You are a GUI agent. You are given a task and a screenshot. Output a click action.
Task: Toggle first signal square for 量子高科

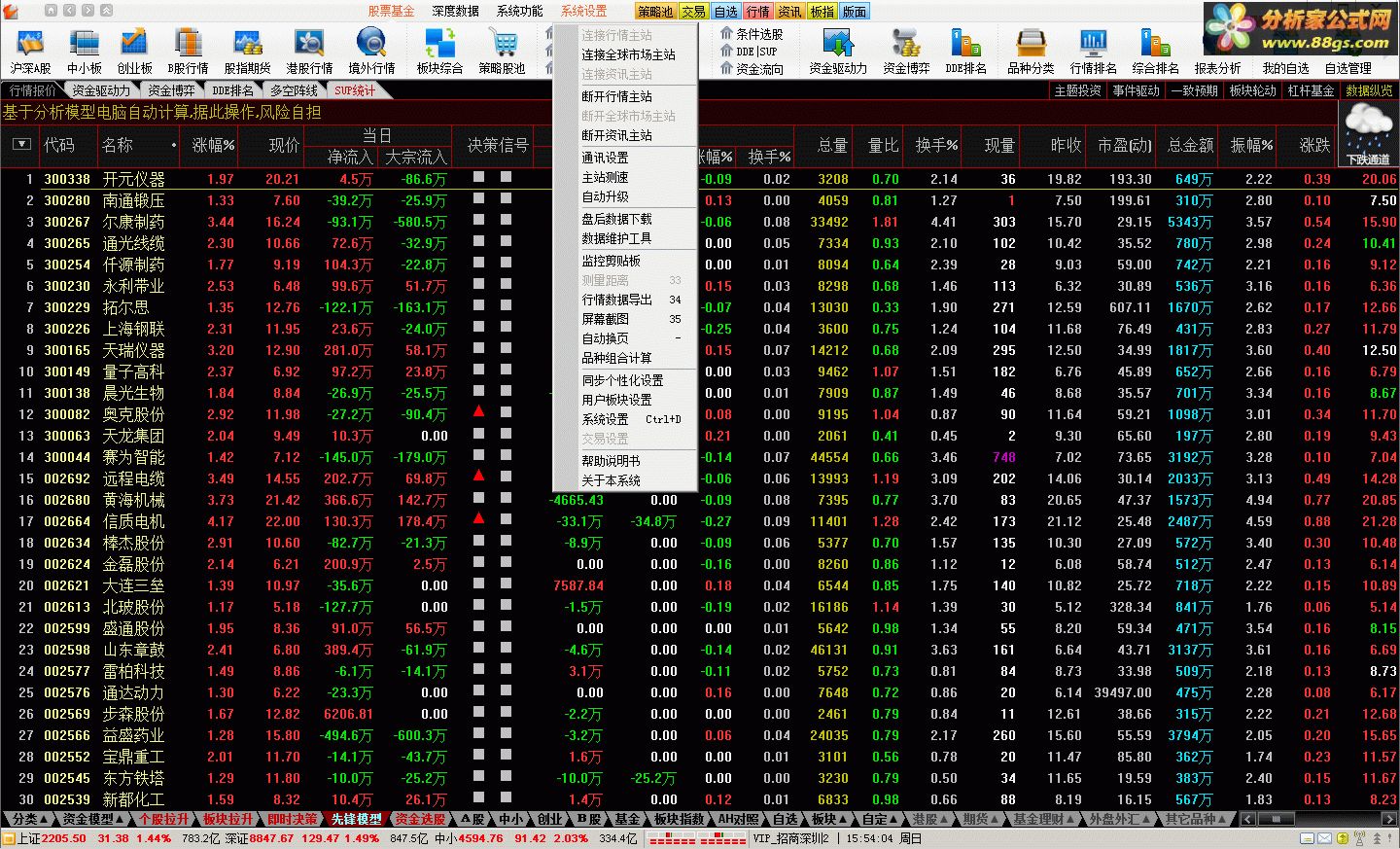[478, 370]
